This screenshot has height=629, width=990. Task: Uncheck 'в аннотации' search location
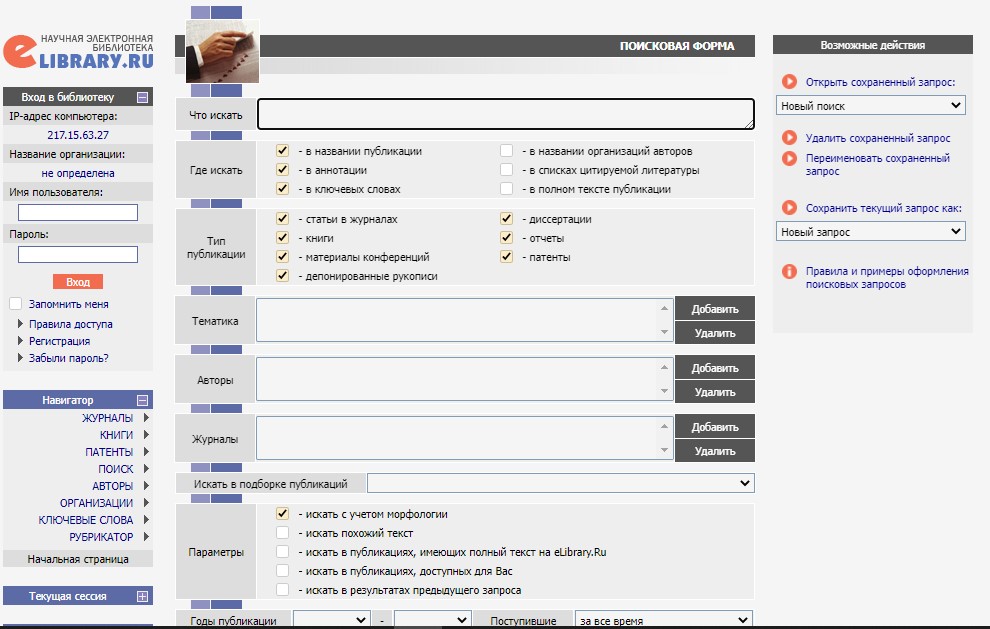[282, 170]
